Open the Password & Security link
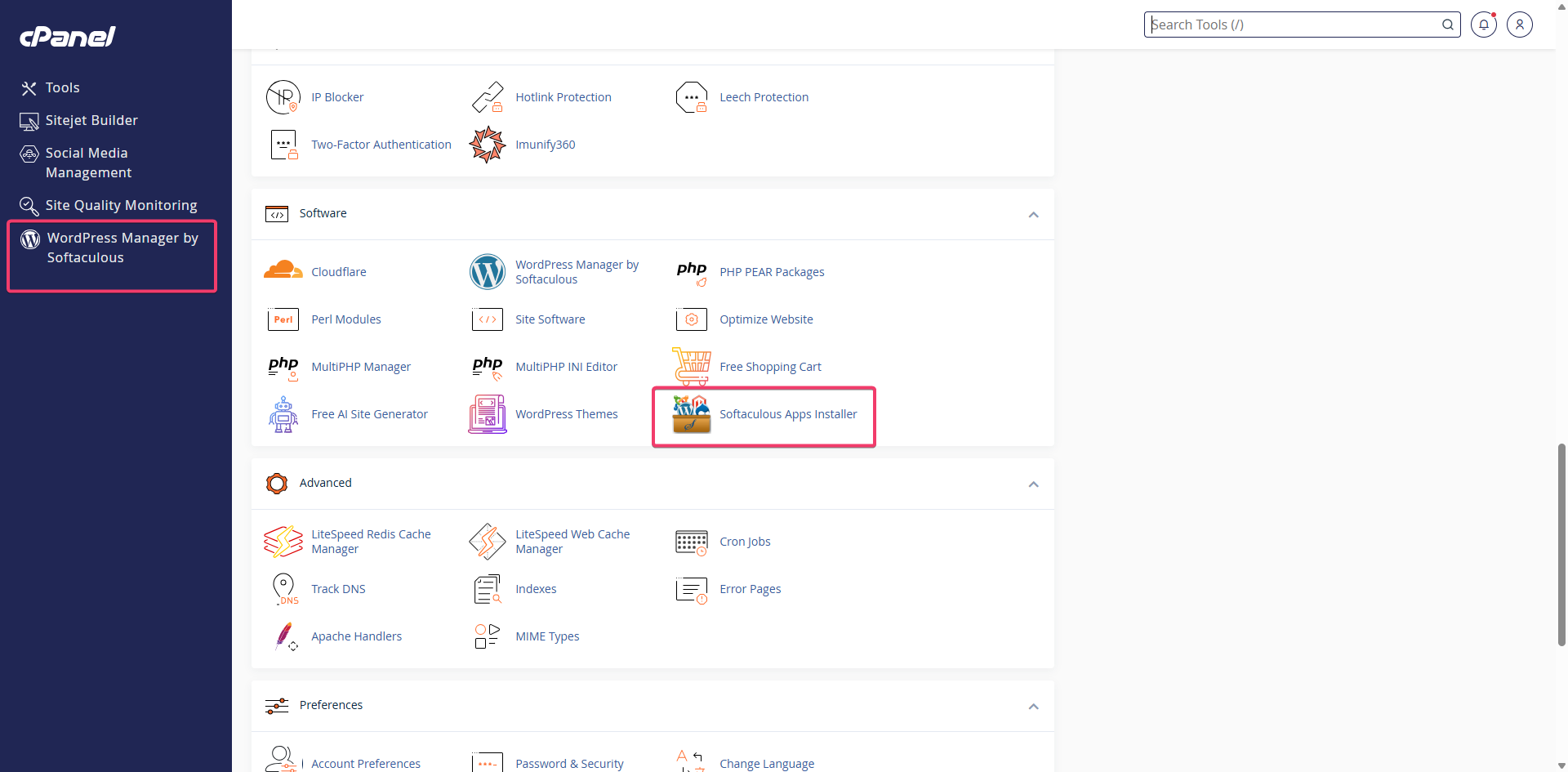Viewport: 1568px width, 772px height. [569, 764]
